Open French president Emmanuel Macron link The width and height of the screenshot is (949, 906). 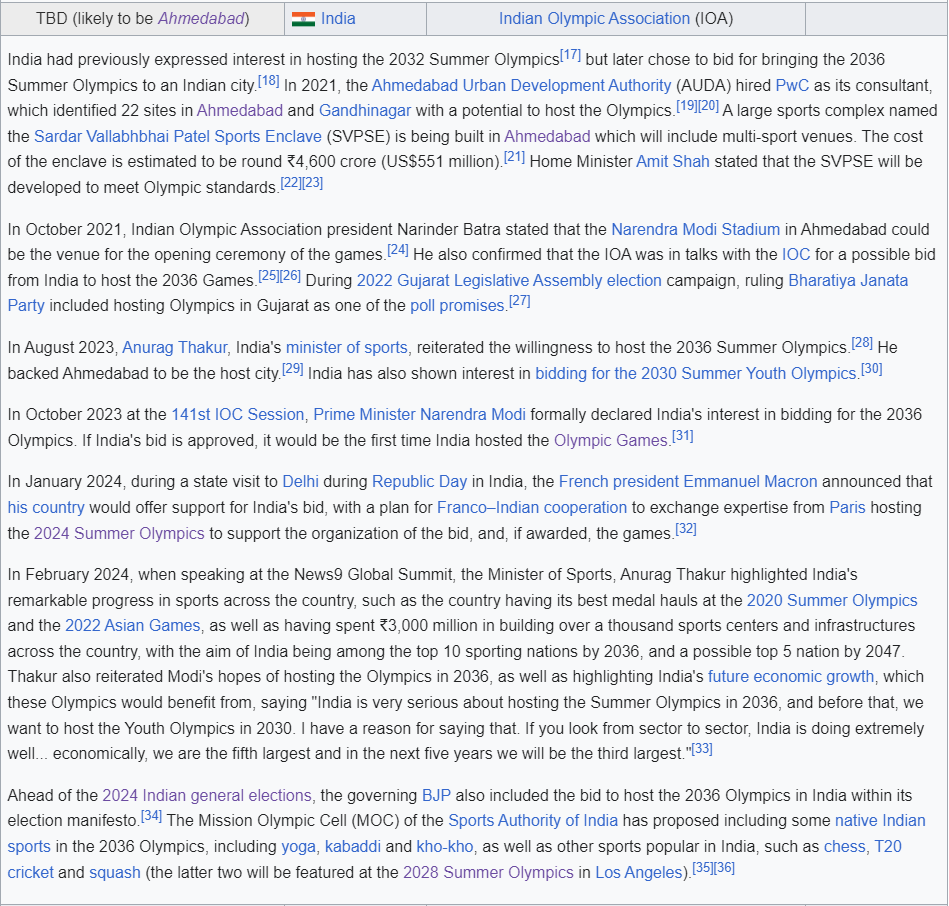(688, 482)
